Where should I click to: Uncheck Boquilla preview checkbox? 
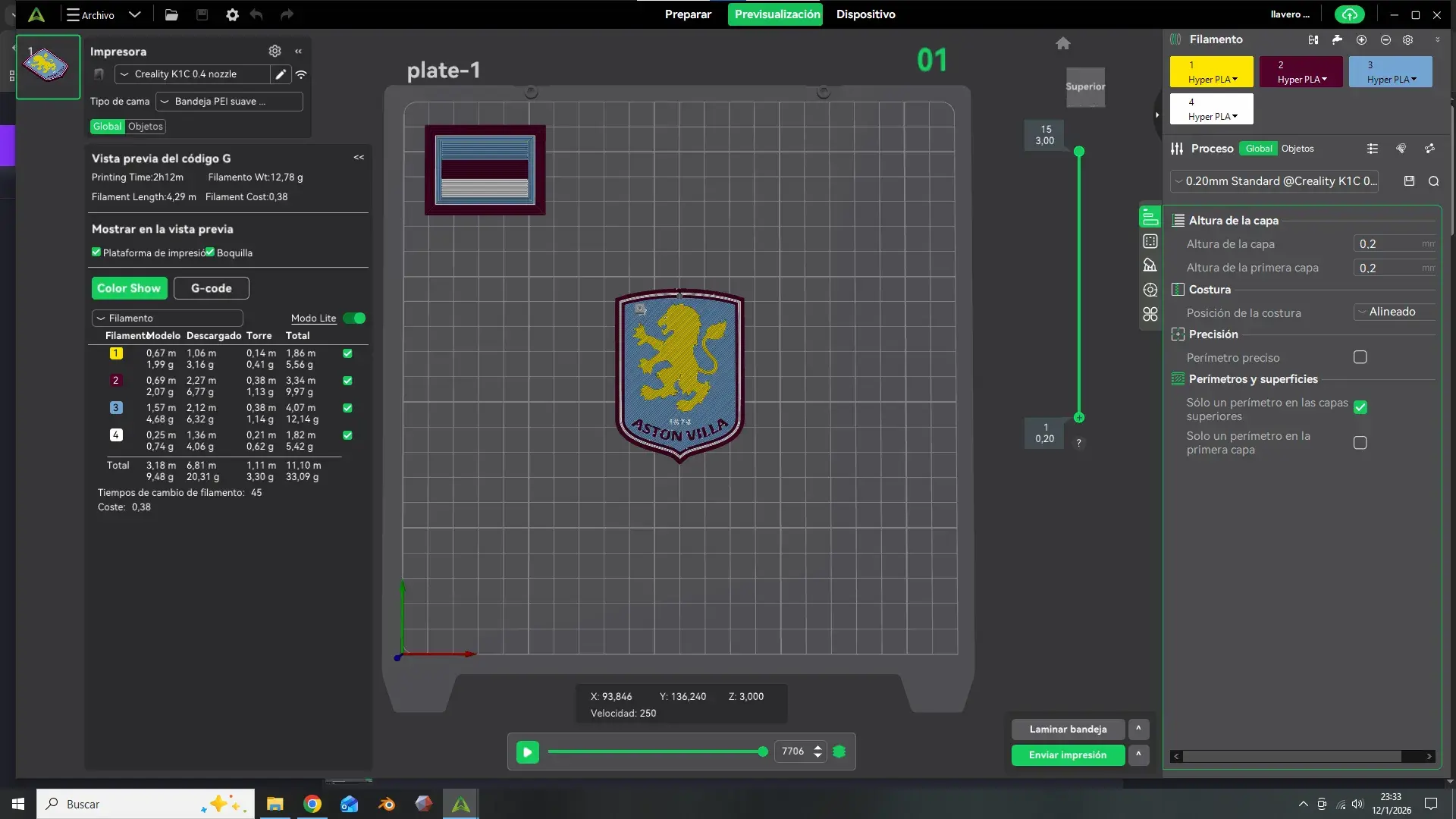(x=210, y=253)
